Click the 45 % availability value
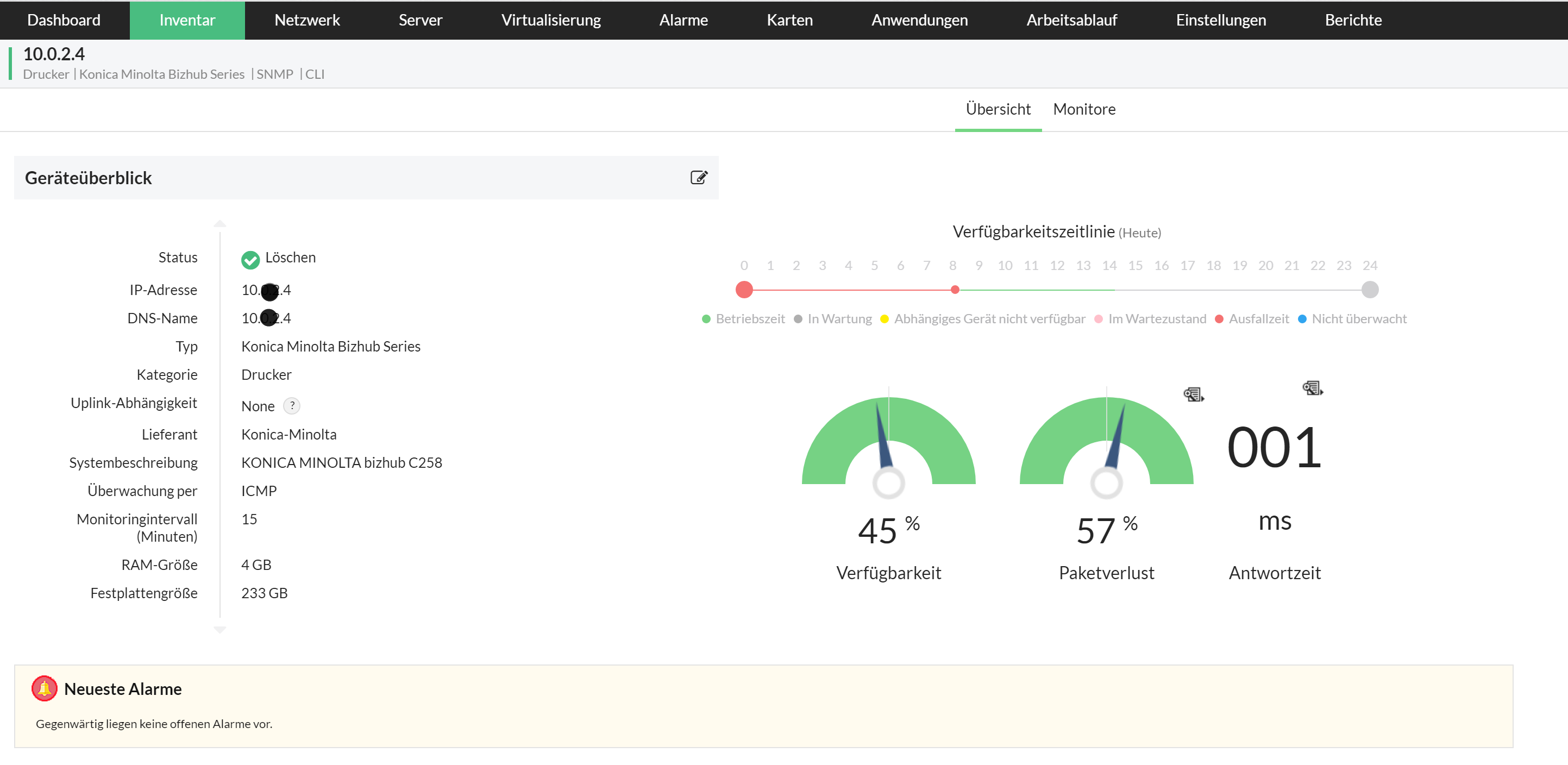This screenshot has width=1568, height=765. pyautogui.click(x=888, y=530)
